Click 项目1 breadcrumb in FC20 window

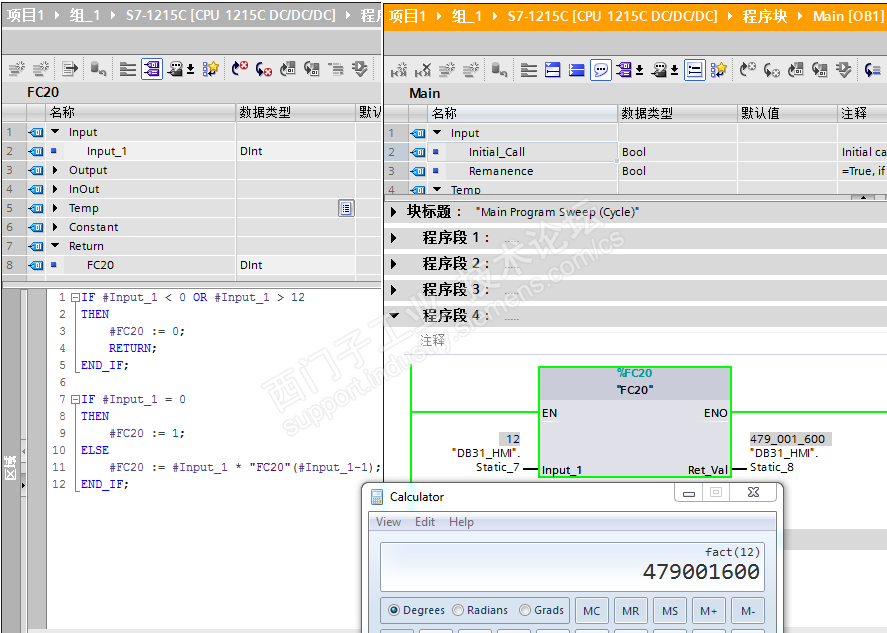coord(25,15)
